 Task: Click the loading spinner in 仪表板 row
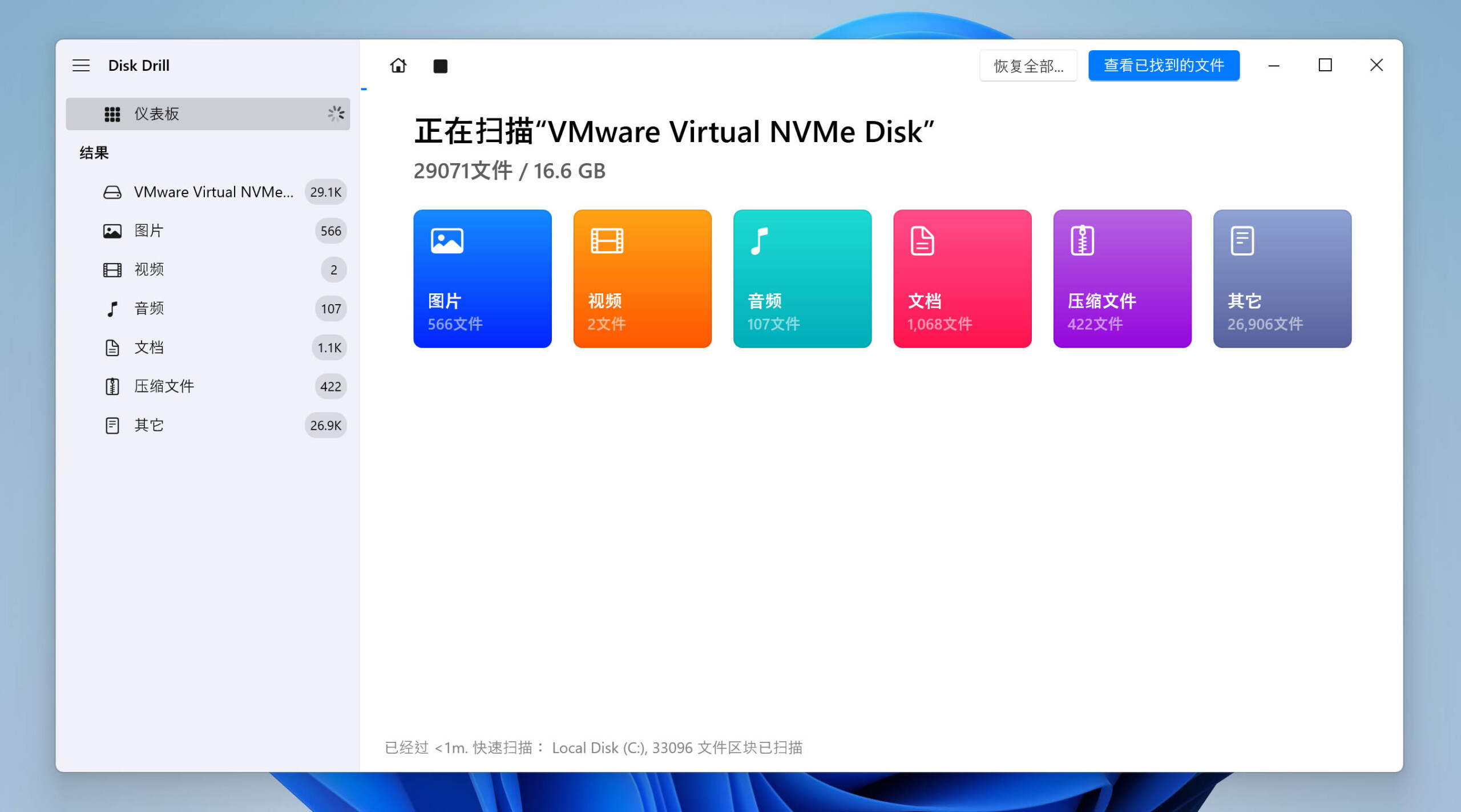336,114
